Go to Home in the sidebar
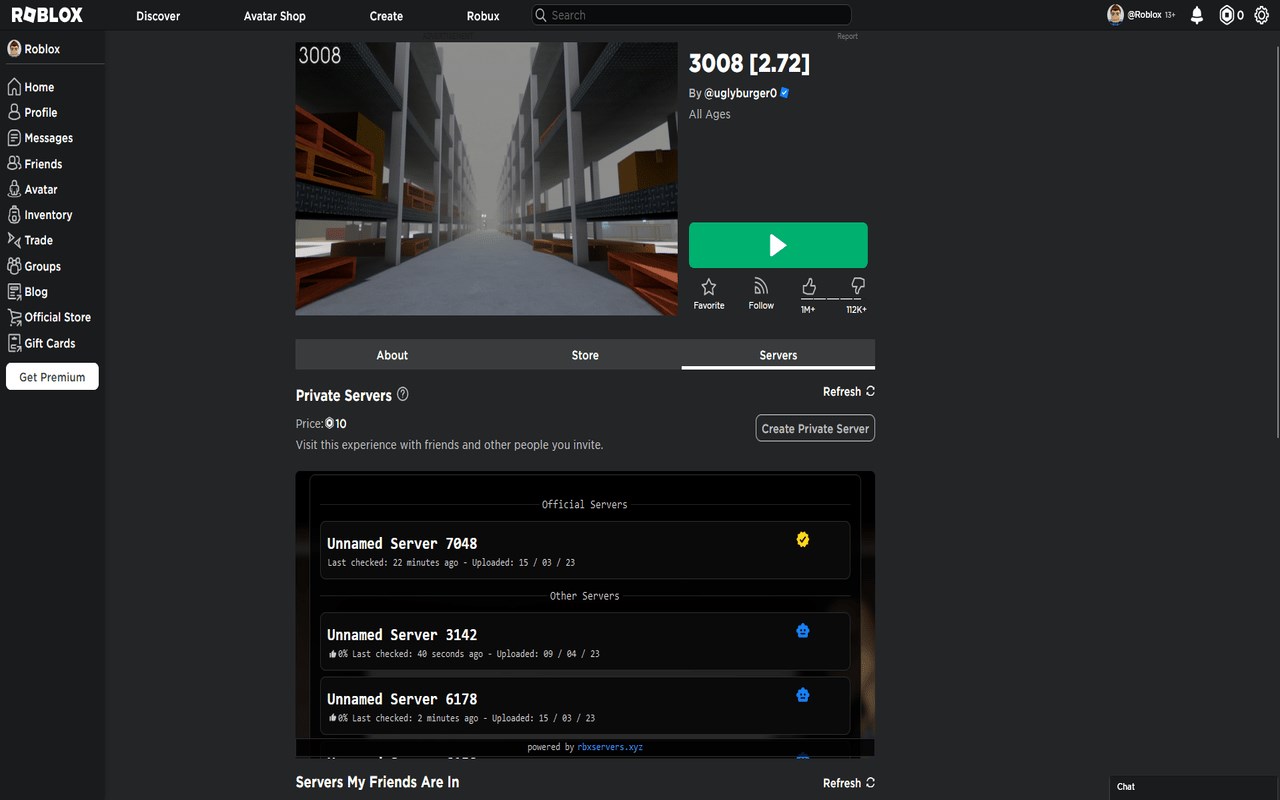The image size is (1280, 800). coord(31,87)
